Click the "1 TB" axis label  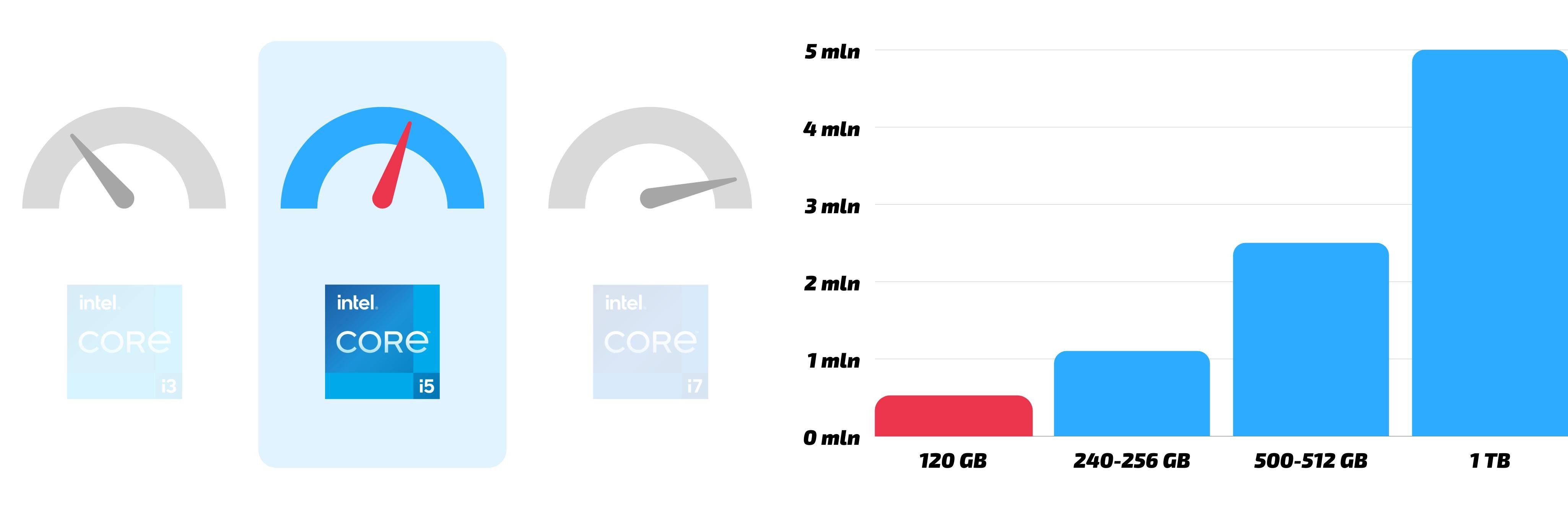pos(1490,461)
